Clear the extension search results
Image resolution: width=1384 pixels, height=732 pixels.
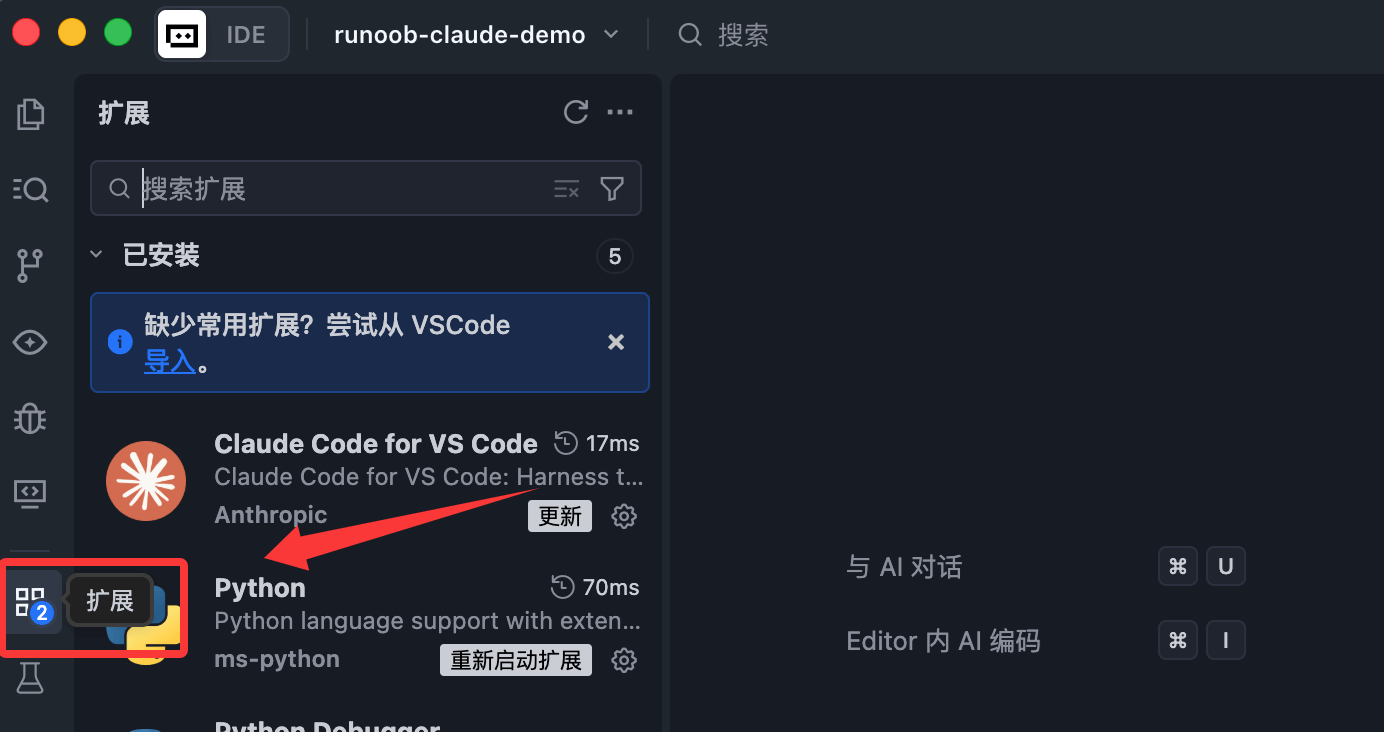coord(567,189)
